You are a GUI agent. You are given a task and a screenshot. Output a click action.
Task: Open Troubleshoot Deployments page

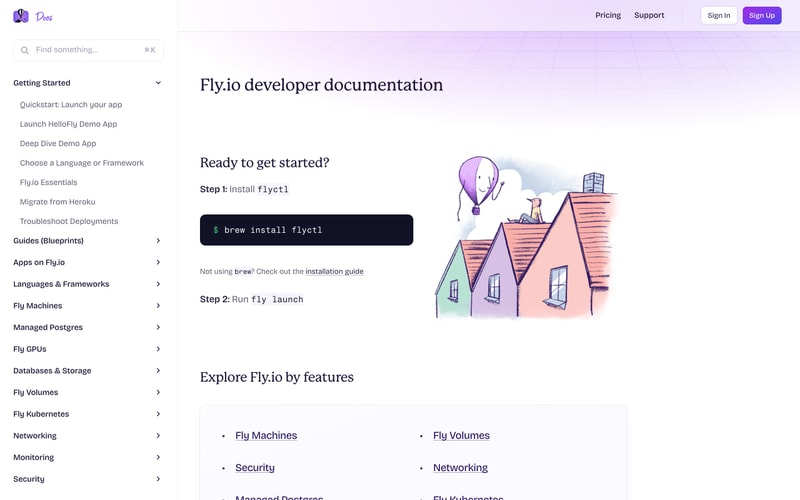[69, 221]
